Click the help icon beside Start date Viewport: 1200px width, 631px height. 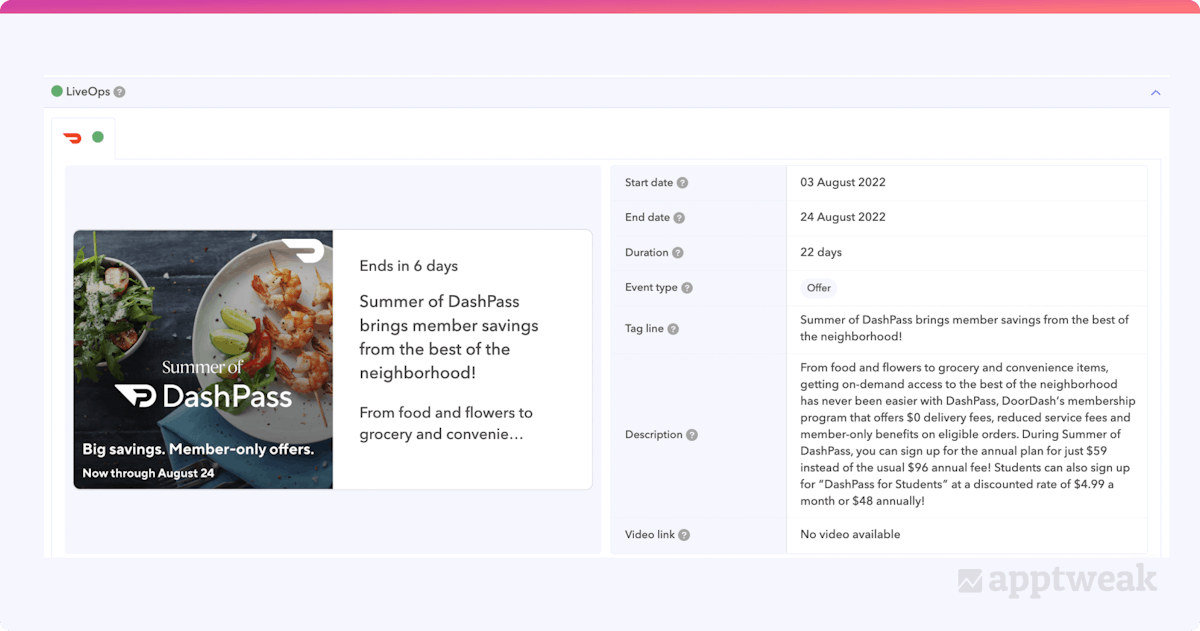coord(682,183)
